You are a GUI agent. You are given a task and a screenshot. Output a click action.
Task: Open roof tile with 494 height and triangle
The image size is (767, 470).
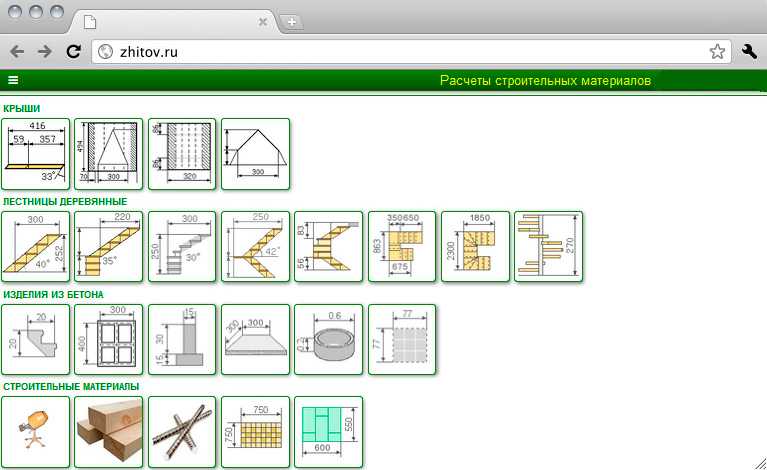pyautogui.click(x=109, y=154)
